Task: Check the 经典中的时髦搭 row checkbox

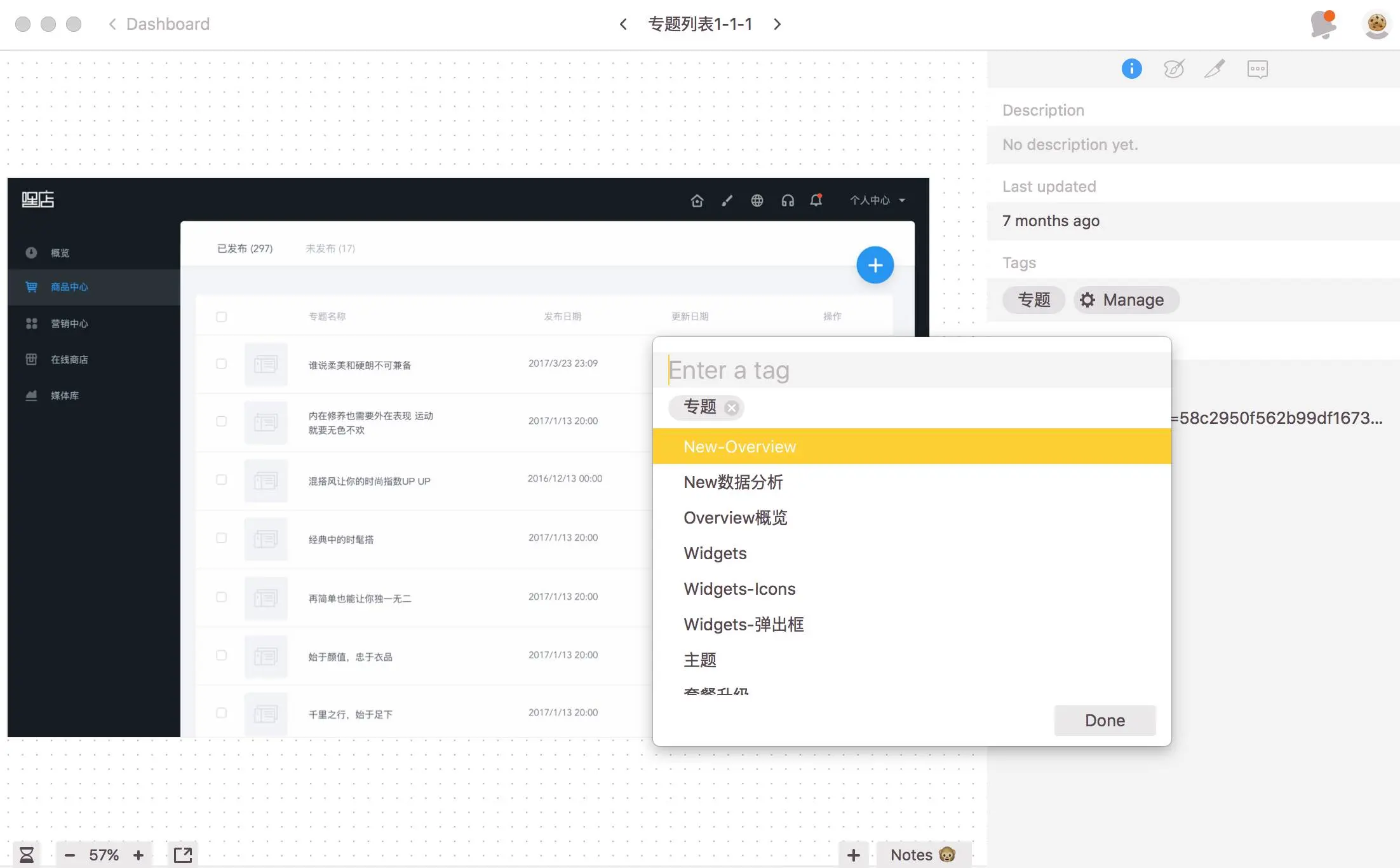Action: point(221,538)
